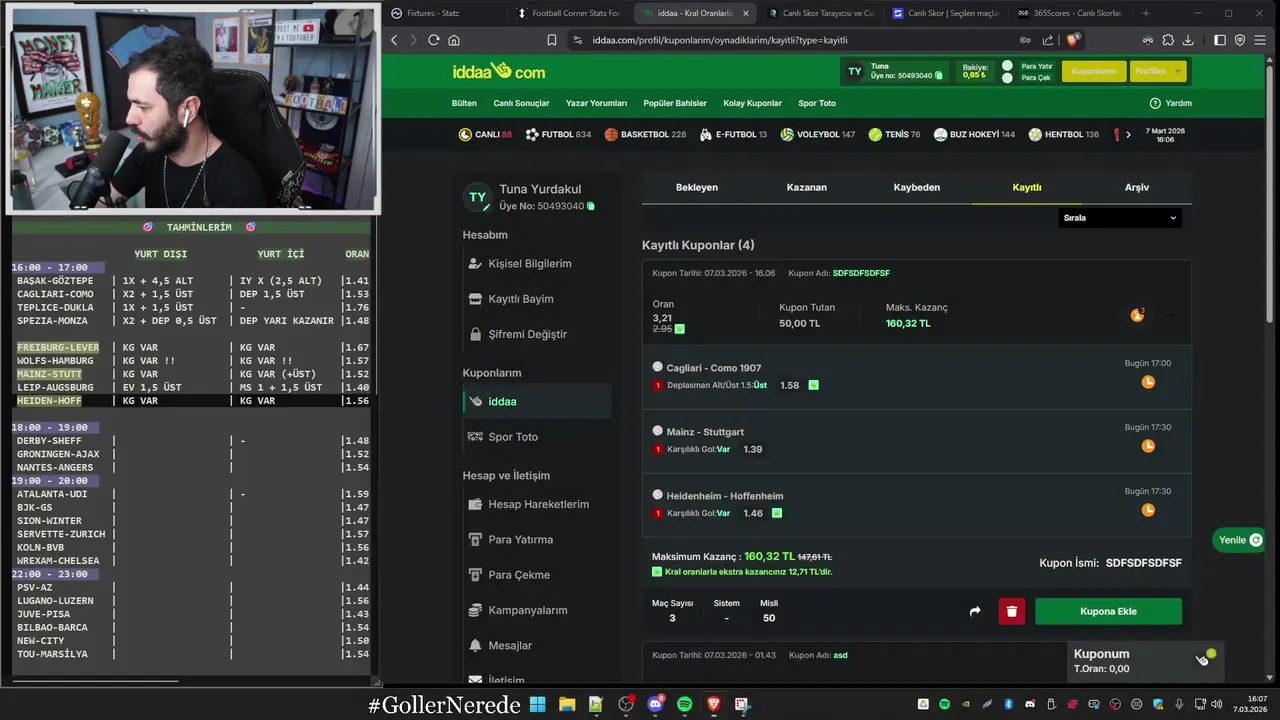Click the browser address bar URL
Image resolution: width=1280 pixels, height=720 pixels.
tap(720, 40)
